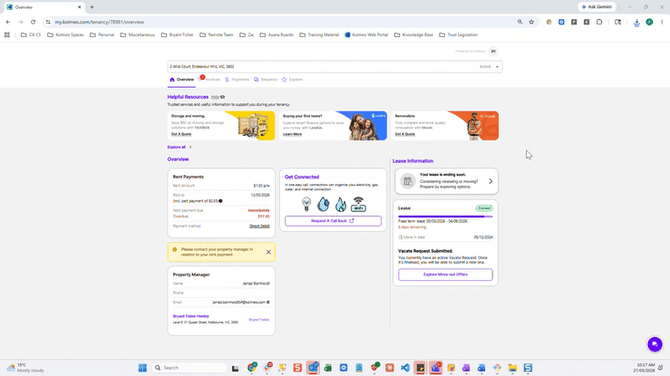Open the Kolmeo Spaces bookmark folder

point(65,35)
